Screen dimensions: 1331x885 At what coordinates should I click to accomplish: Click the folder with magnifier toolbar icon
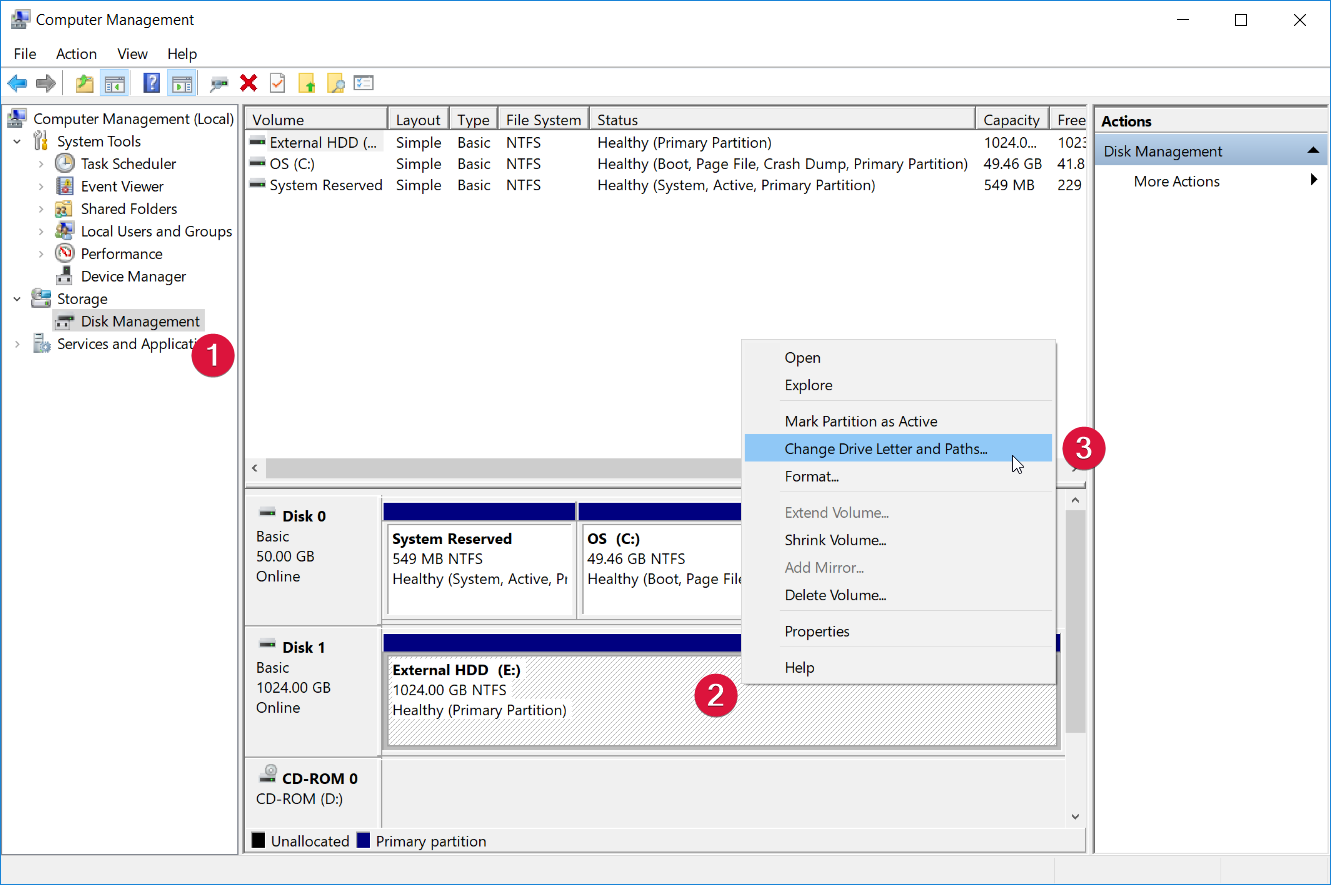[335, 84]
